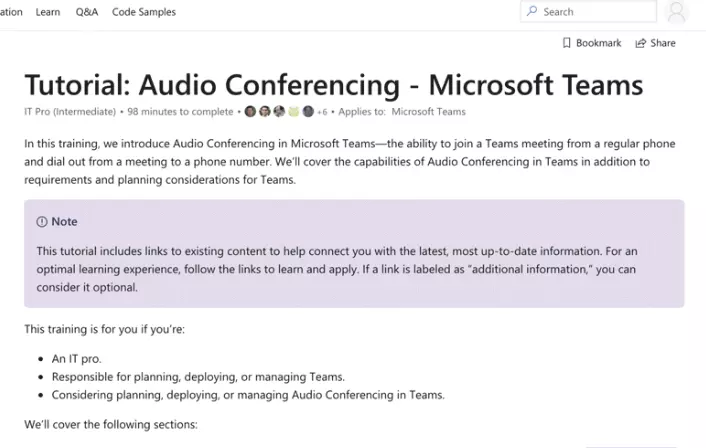Click the search magnifier icon
The image size is (706, 448).
tap(532, 11)
